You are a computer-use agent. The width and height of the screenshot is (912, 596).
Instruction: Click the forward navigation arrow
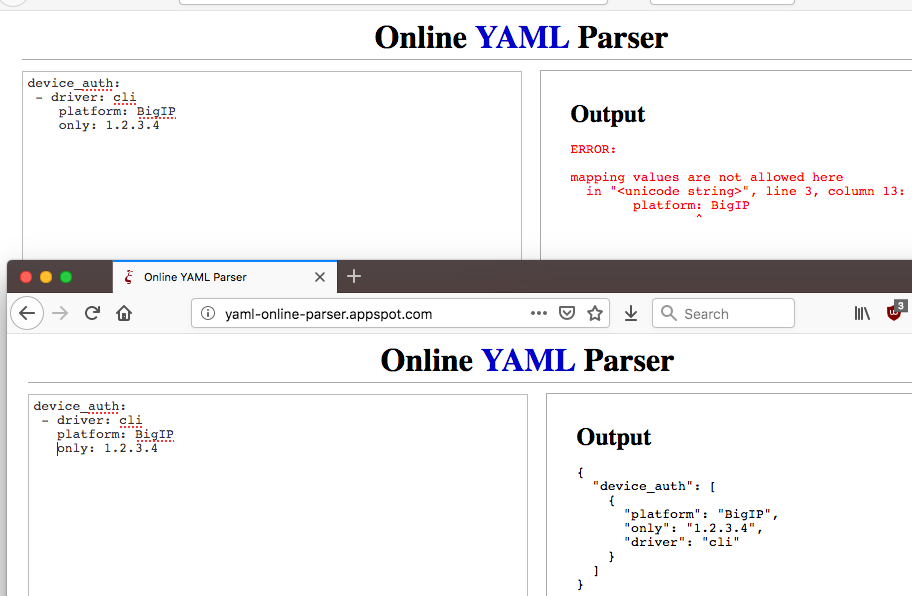pos(58,313)
